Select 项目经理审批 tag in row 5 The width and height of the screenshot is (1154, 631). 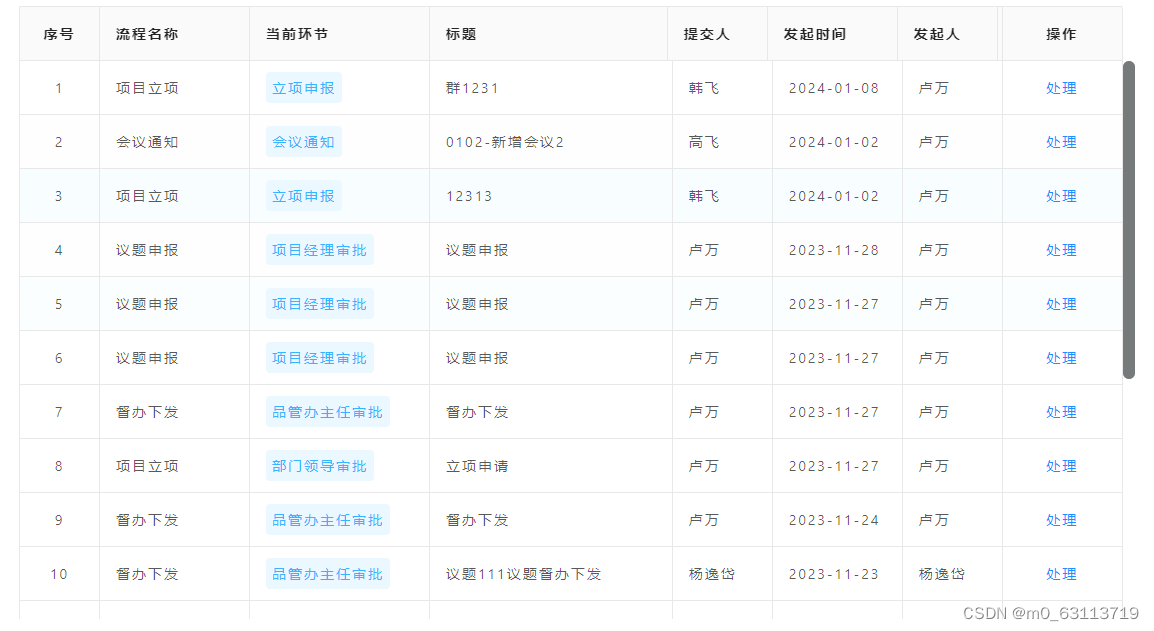coord(319,304)
